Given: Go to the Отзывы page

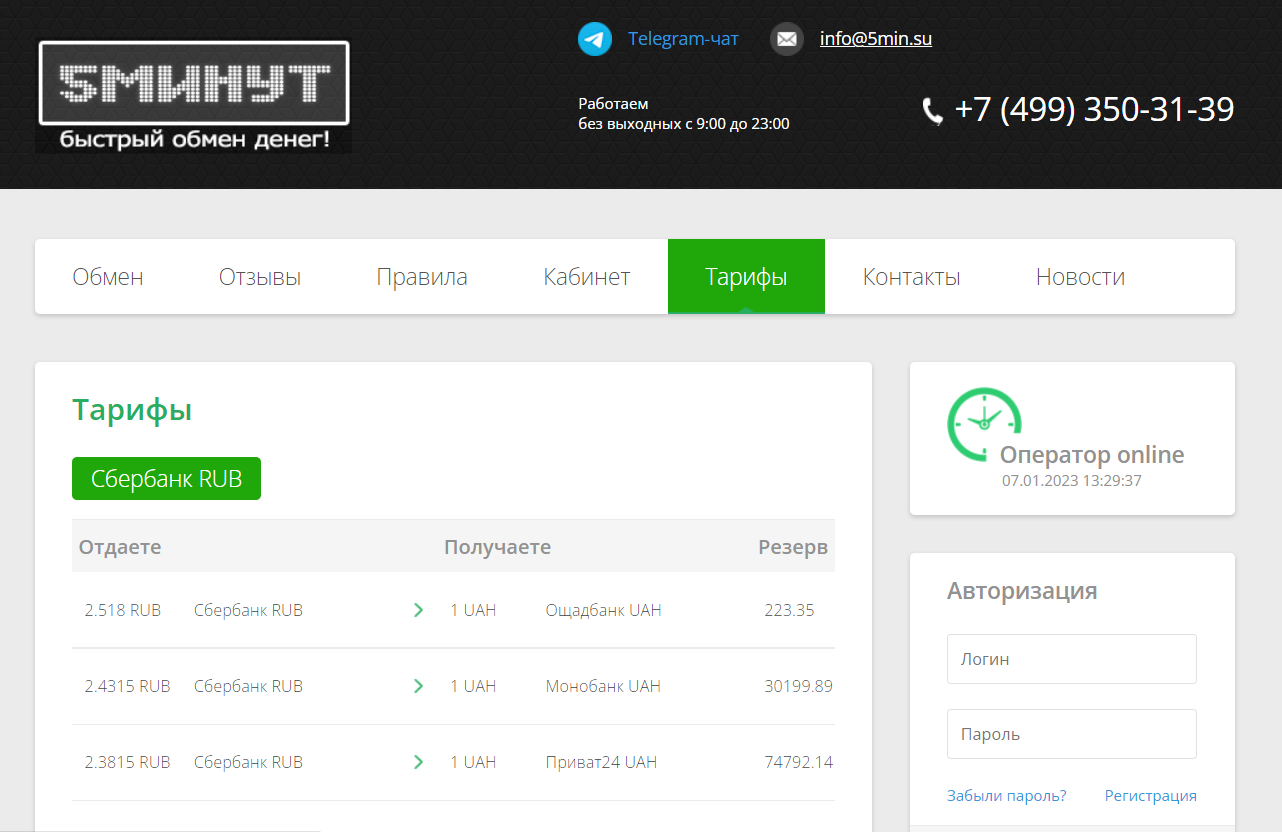Looking at the screenshot, I should (x=260, y=277).
